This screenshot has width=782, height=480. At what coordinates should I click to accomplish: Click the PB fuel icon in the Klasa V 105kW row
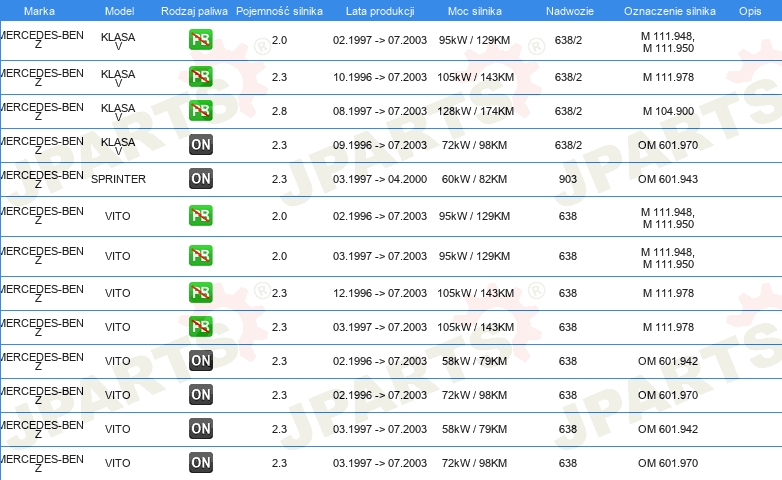200,77
